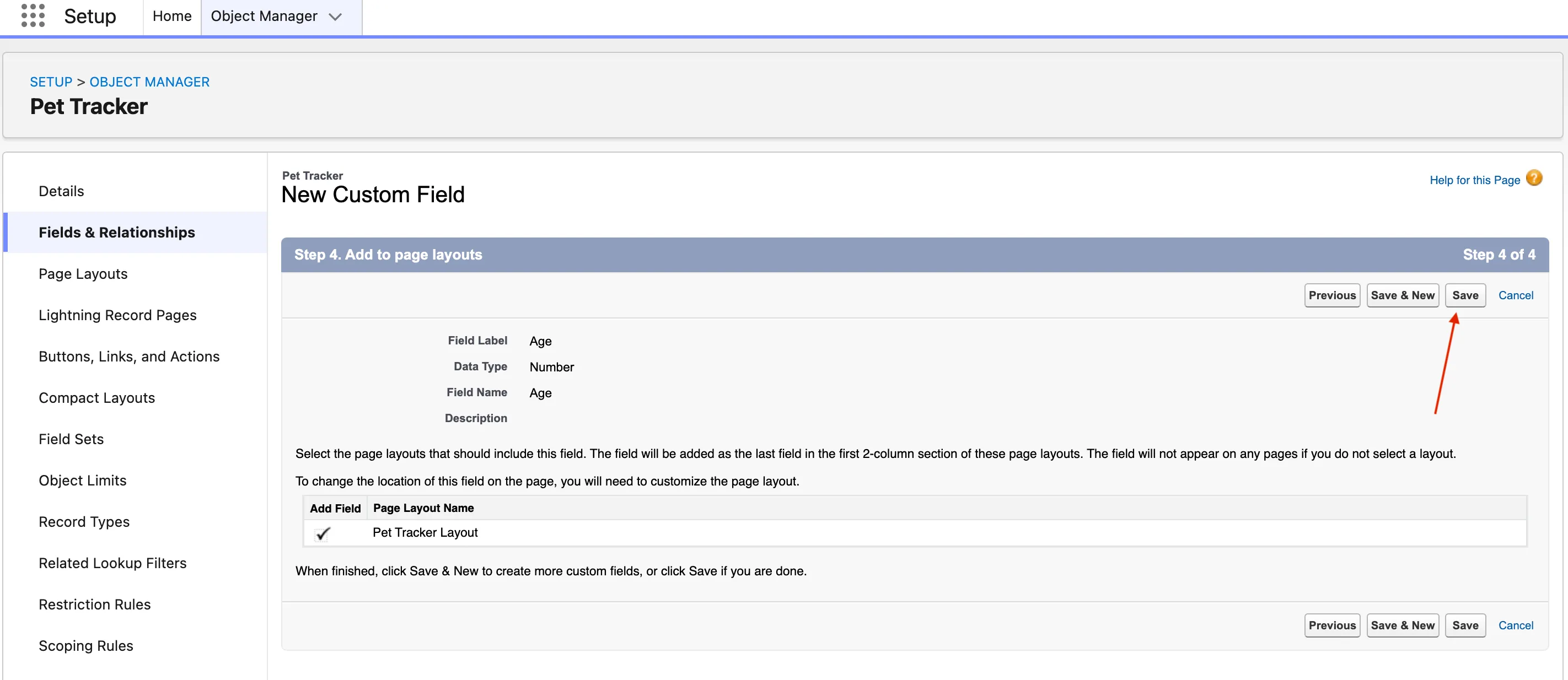Image resolution: width=1568 pixels, height=680 pixels.
Task: Click the bottom Cancel link
Action: [1515, 625]
